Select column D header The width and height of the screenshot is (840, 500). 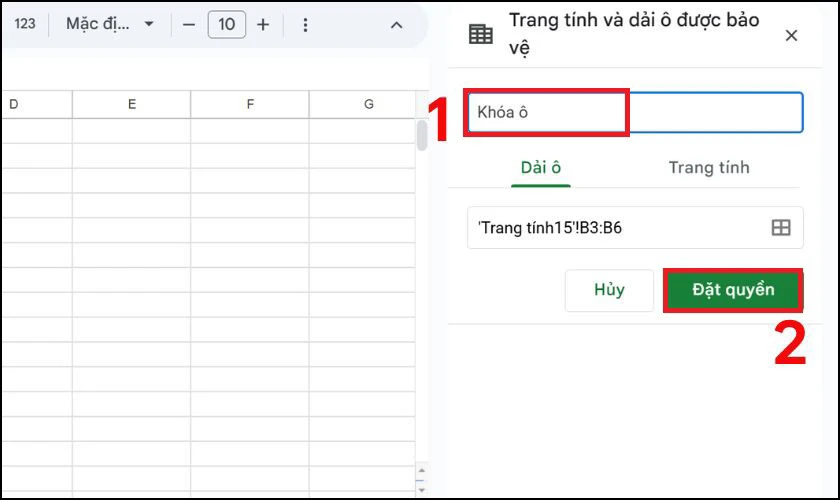click(x=36, y=105)
